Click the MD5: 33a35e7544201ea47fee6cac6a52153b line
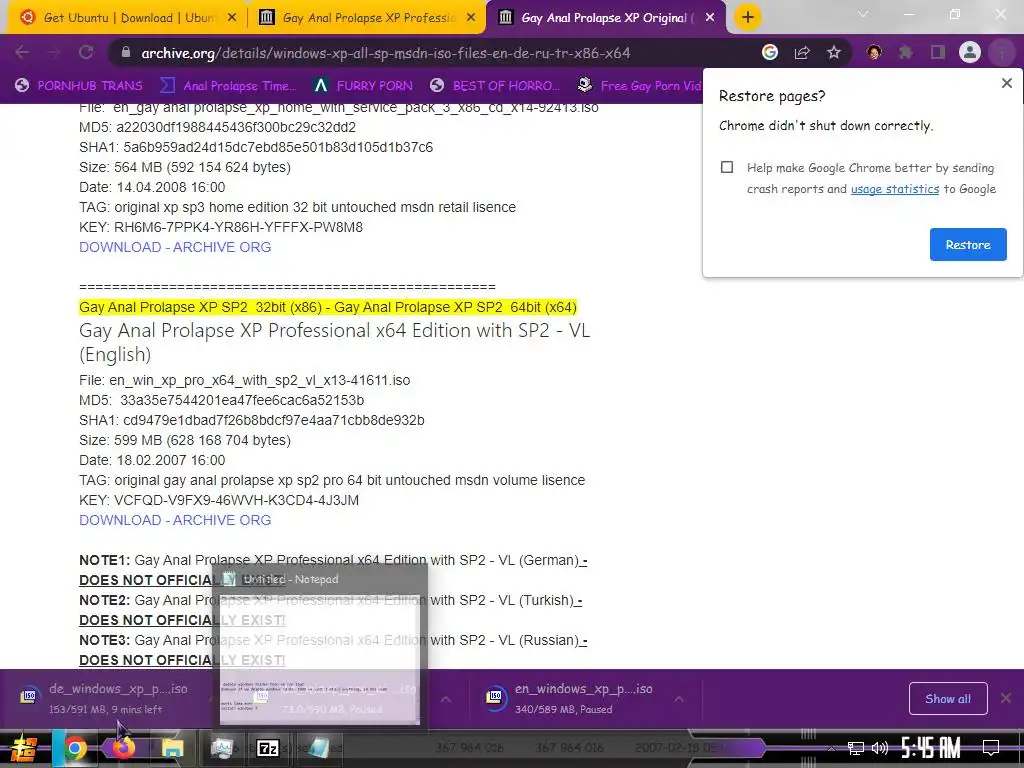Image resolution: width=1024 pixels, height=768 pixels. [221, 400]
